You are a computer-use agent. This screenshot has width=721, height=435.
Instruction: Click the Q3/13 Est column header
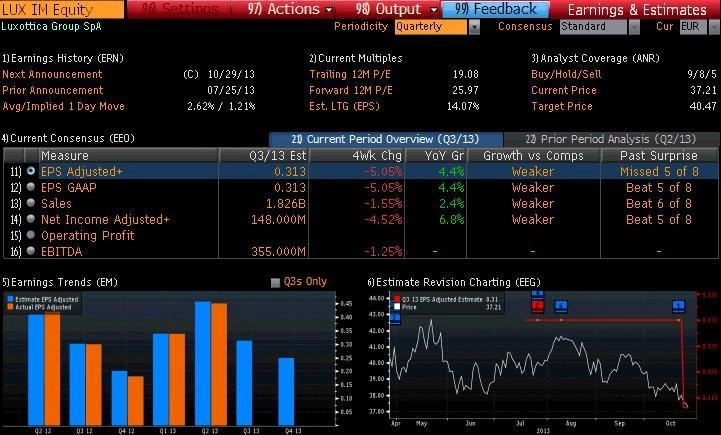264,155
